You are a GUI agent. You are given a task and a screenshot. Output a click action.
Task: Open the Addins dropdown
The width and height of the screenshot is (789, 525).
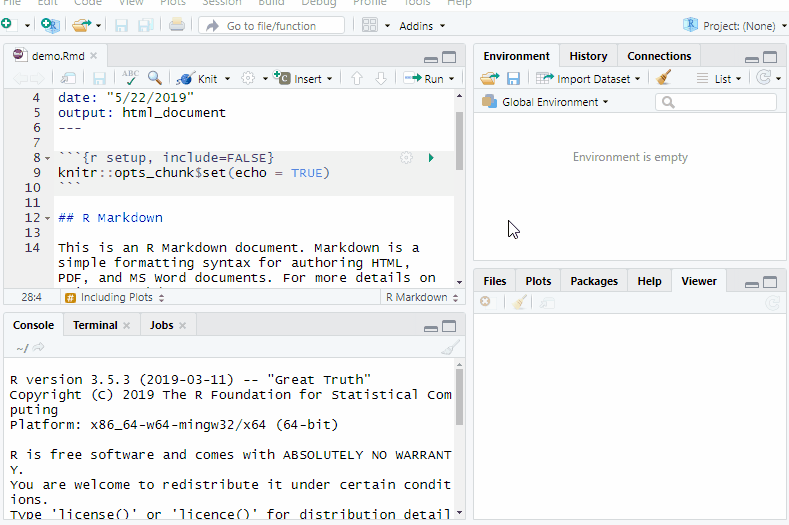(x=422, y=26)
